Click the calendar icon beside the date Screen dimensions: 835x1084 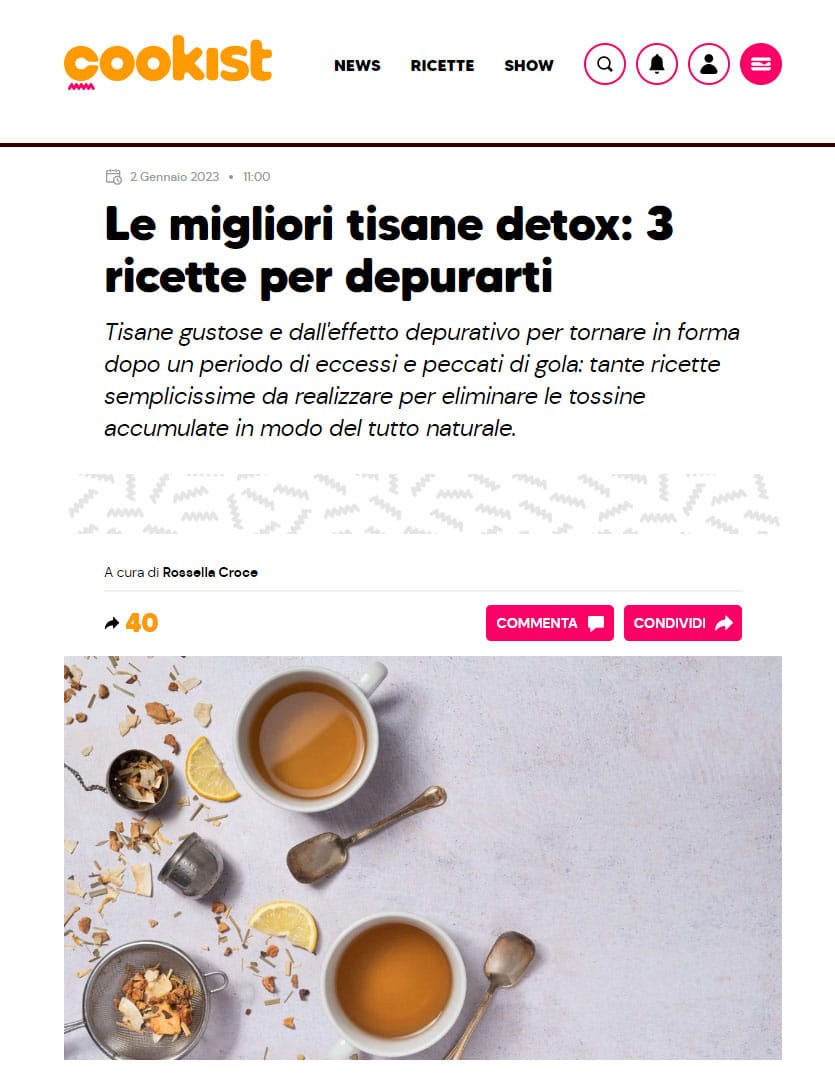[113, 176]
